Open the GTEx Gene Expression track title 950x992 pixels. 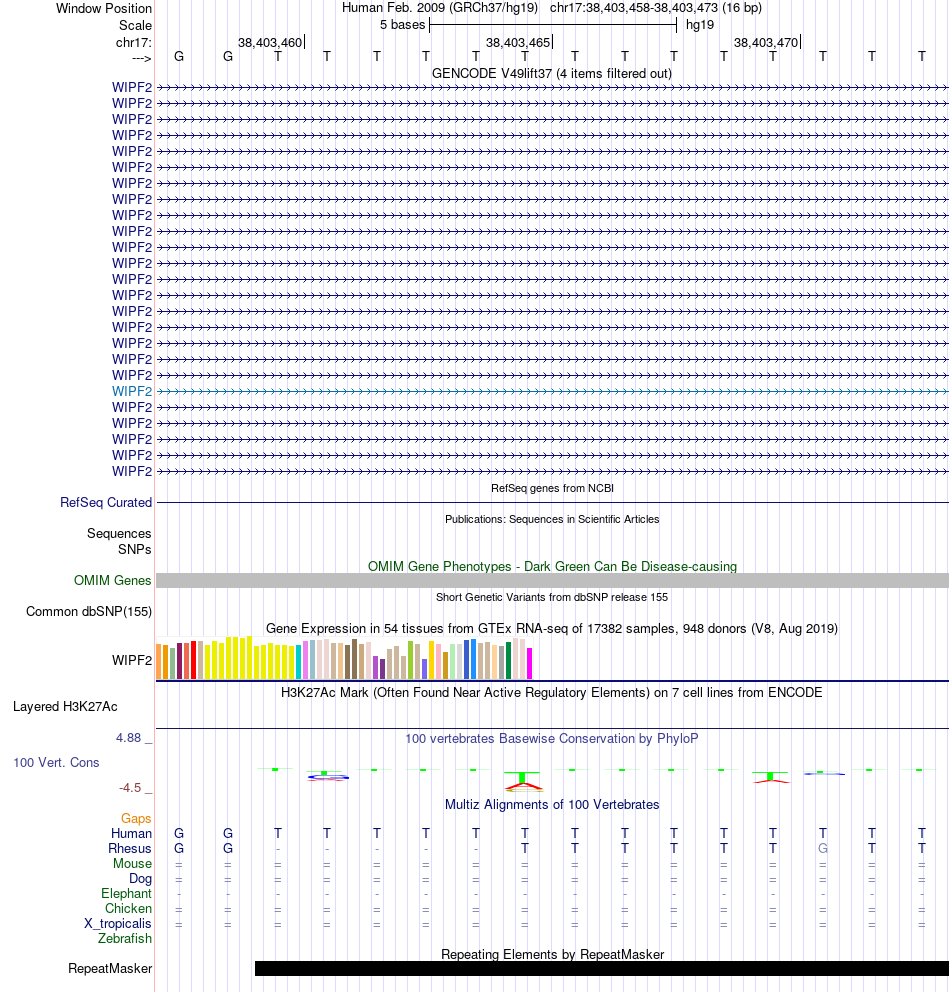pos(552,628)
